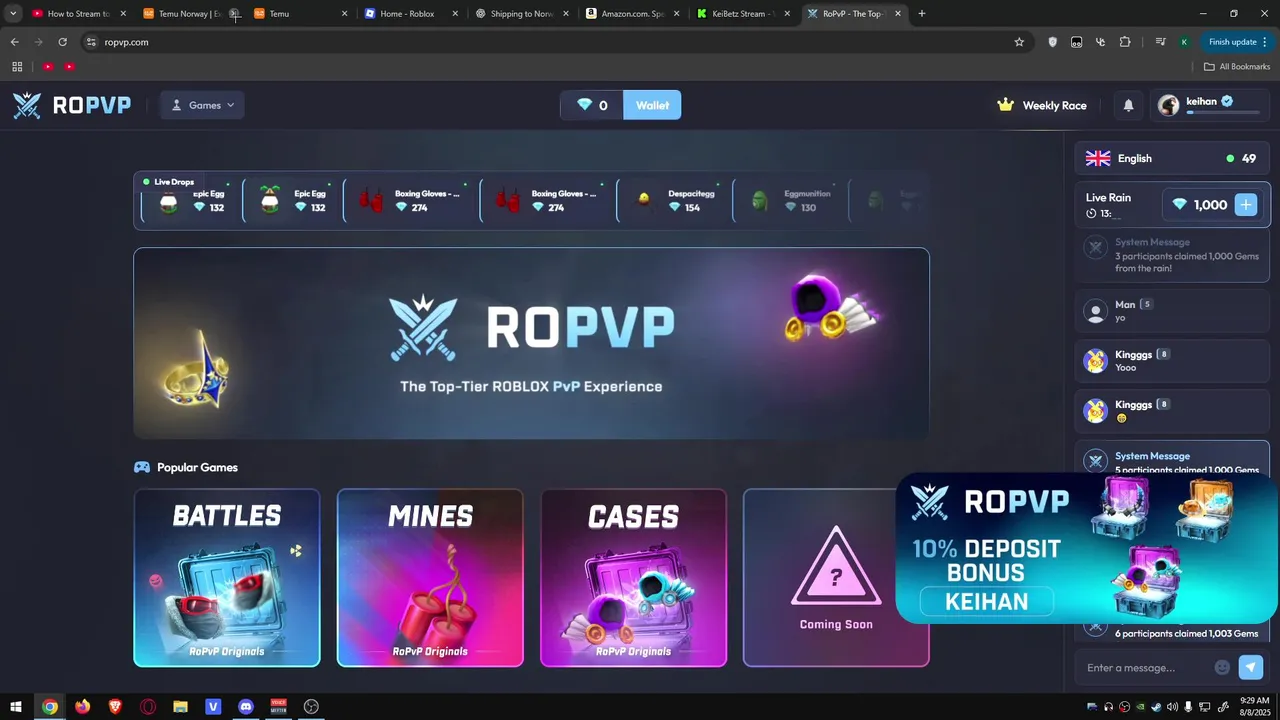
Task: Click the taskbar clock showing 9:29 AM
Action: coord(1254,707)
